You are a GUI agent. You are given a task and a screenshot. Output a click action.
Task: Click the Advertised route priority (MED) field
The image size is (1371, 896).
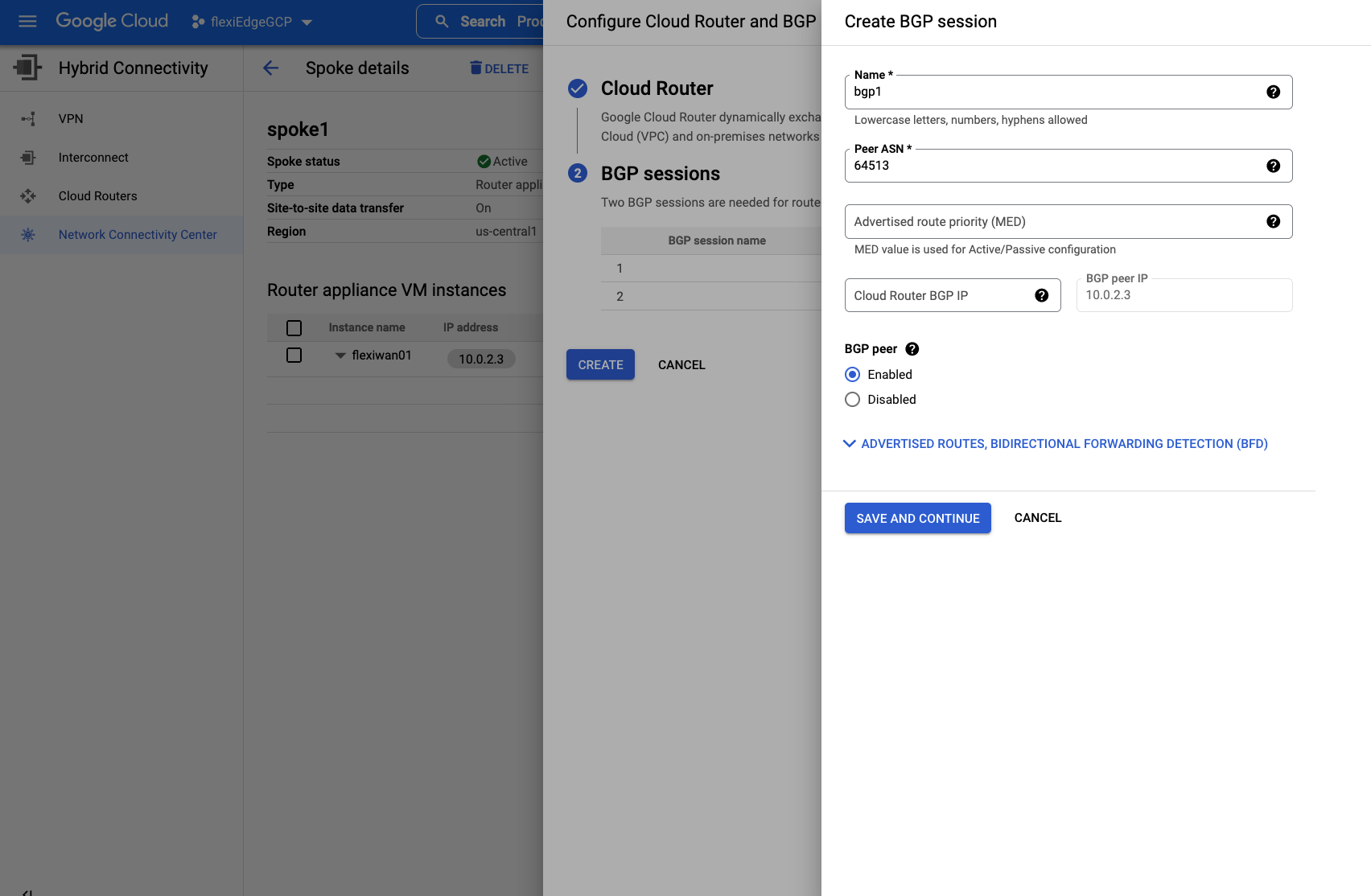click(x=1054, y=222)
